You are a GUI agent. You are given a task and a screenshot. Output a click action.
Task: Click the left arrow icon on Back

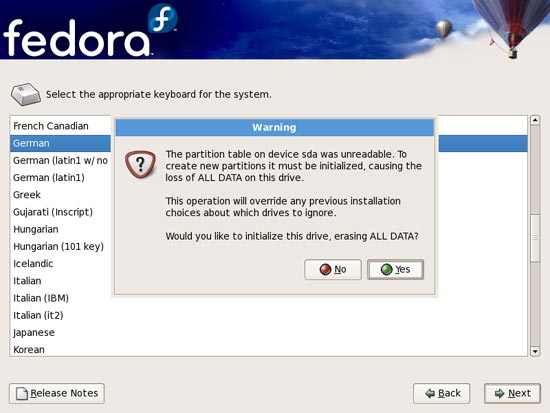[x=430, y=393]
